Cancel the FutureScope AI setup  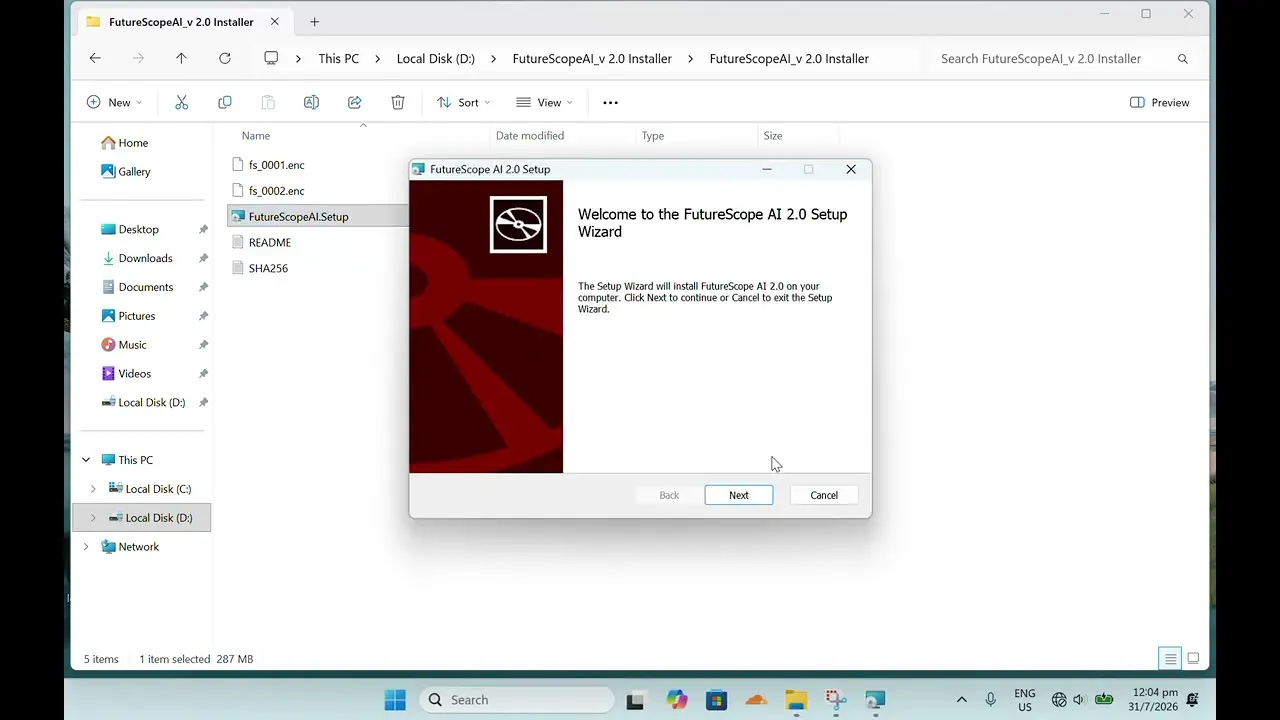click(x=824, y=495)
